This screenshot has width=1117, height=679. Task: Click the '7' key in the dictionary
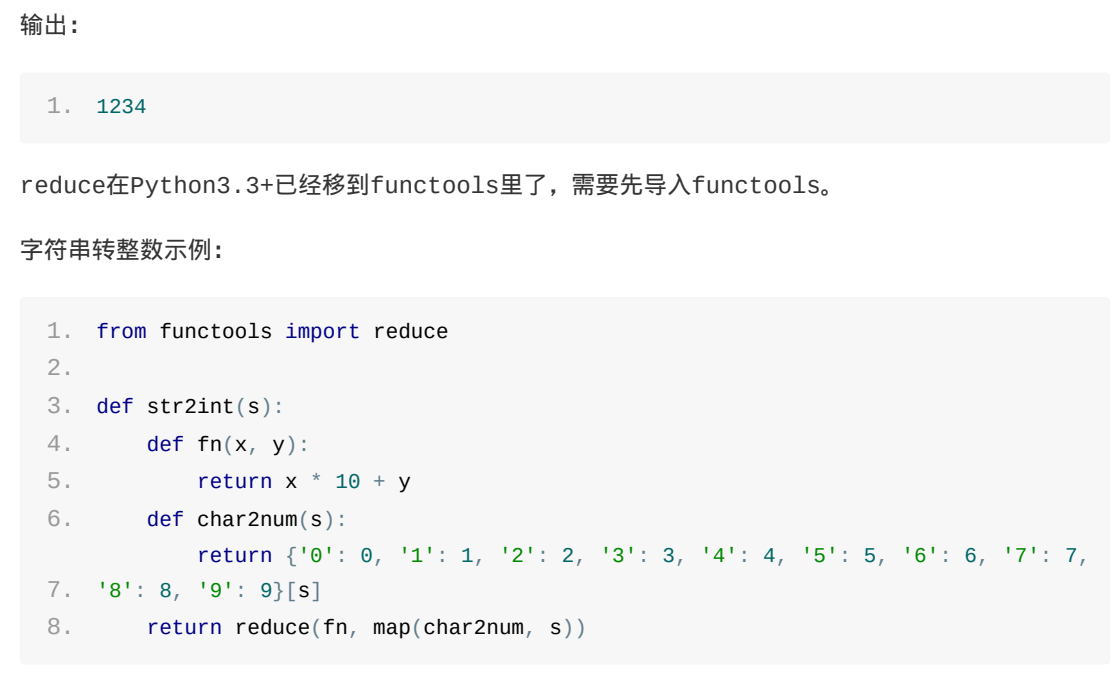pos(1021,555)
